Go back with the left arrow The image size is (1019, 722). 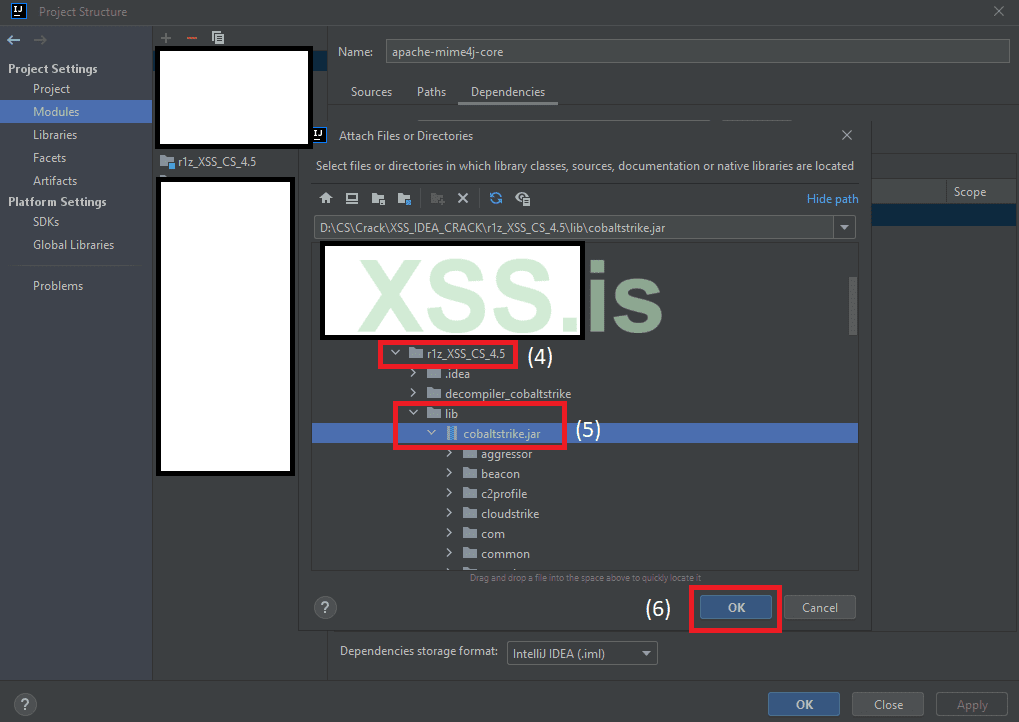click(x=14, y=40)
